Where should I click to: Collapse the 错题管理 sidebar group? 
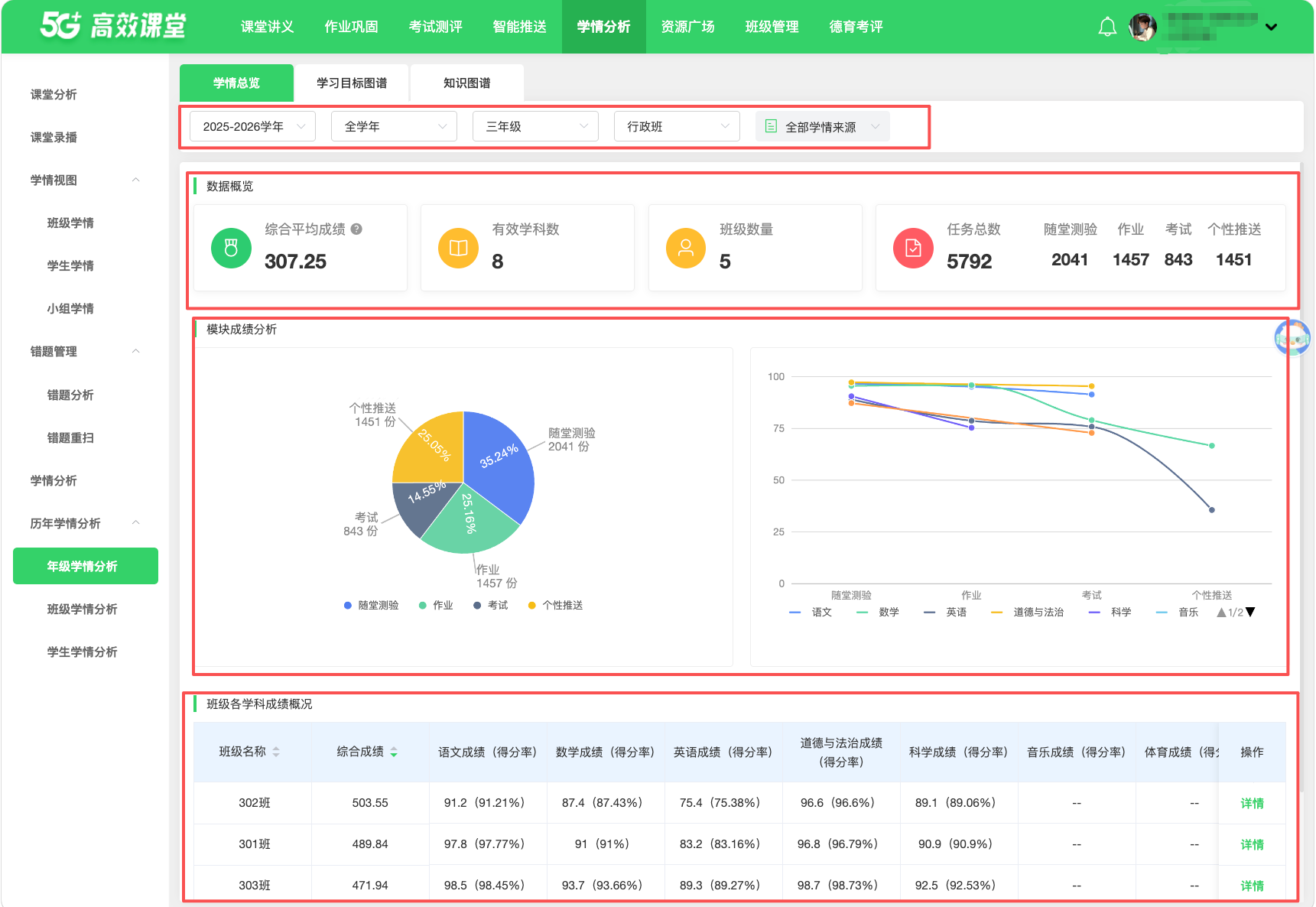point(136,351)
